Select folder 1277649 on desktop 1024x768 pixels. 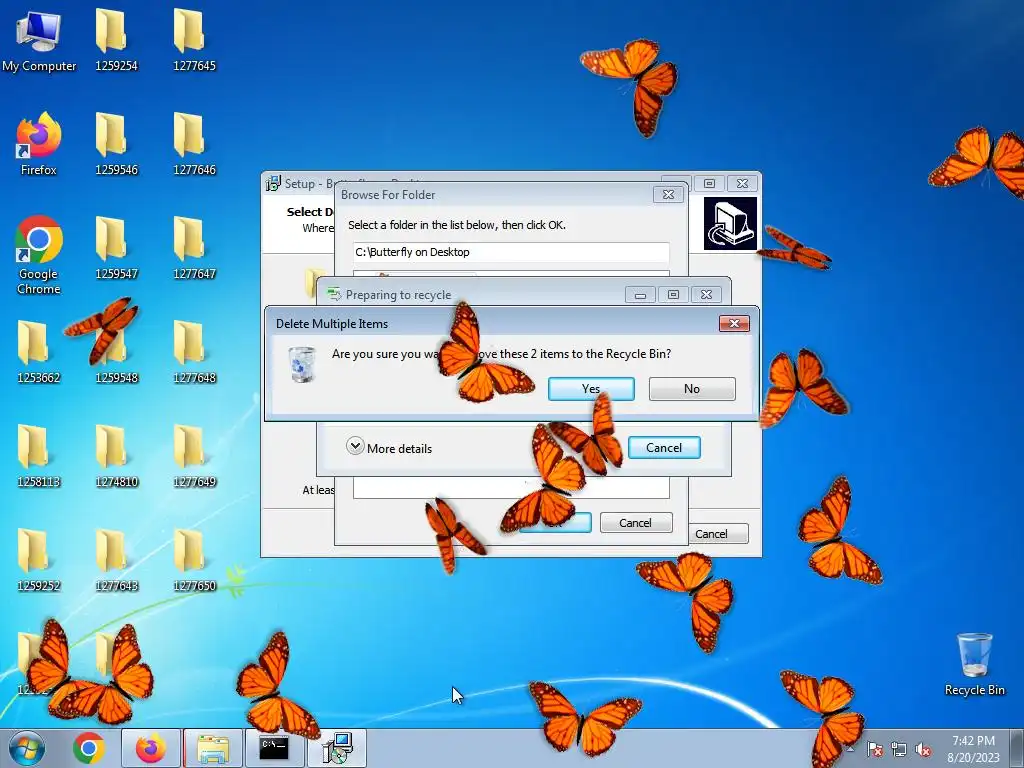pyautogui.click(x=194, y=457)
